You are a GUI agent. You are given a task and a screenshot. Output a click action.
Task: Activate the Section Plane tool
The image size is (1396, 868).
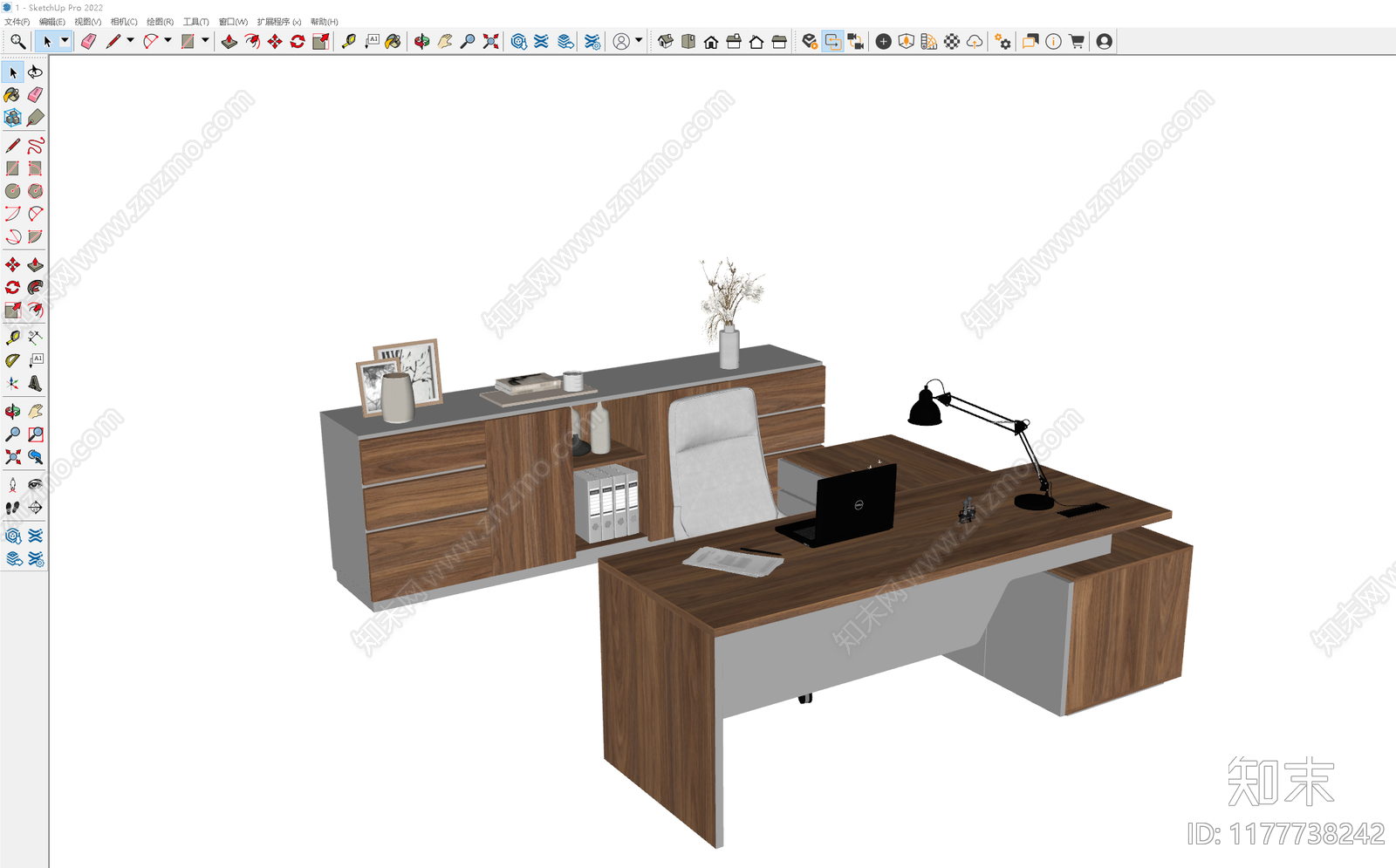coord(36,507)
